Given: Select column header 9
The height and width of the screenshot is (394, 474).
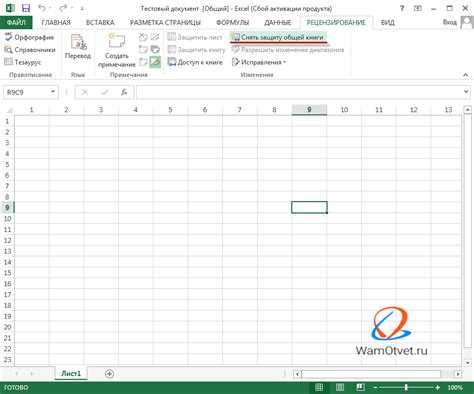Looking at the screenshot, I should (x=309, y=110).
